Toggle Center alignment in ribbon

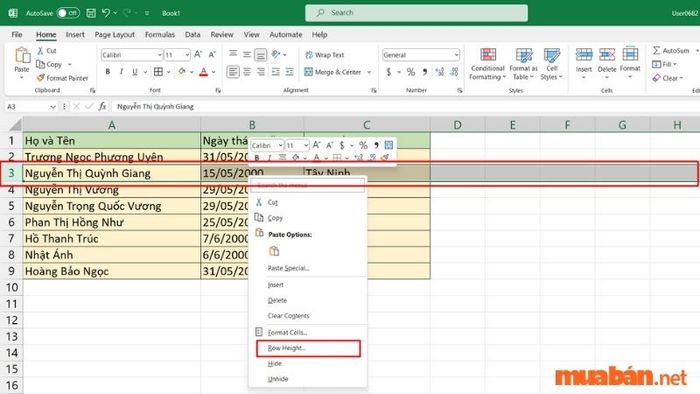point(247,71)
